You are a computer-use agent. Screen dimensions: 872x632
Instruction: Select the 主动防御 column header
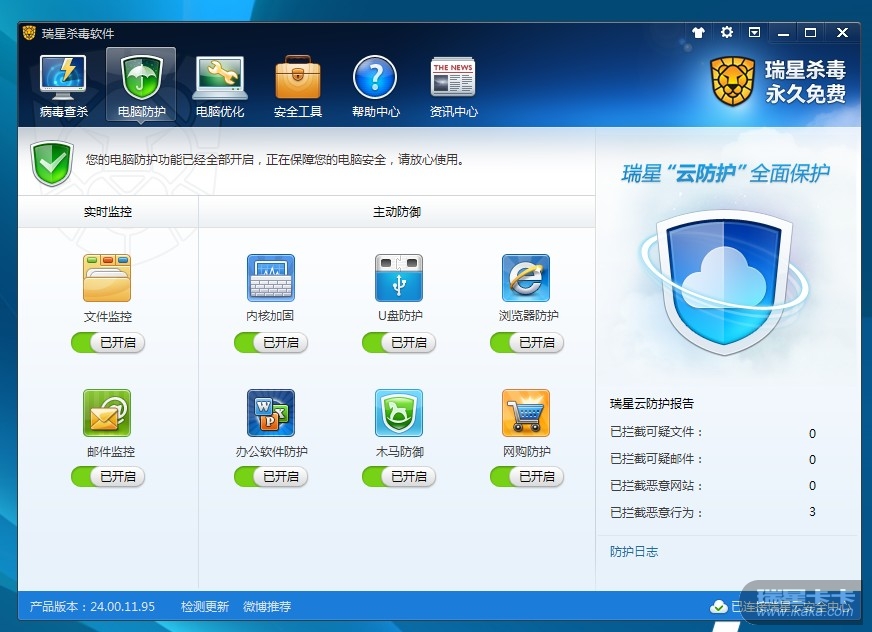point(397,211)
